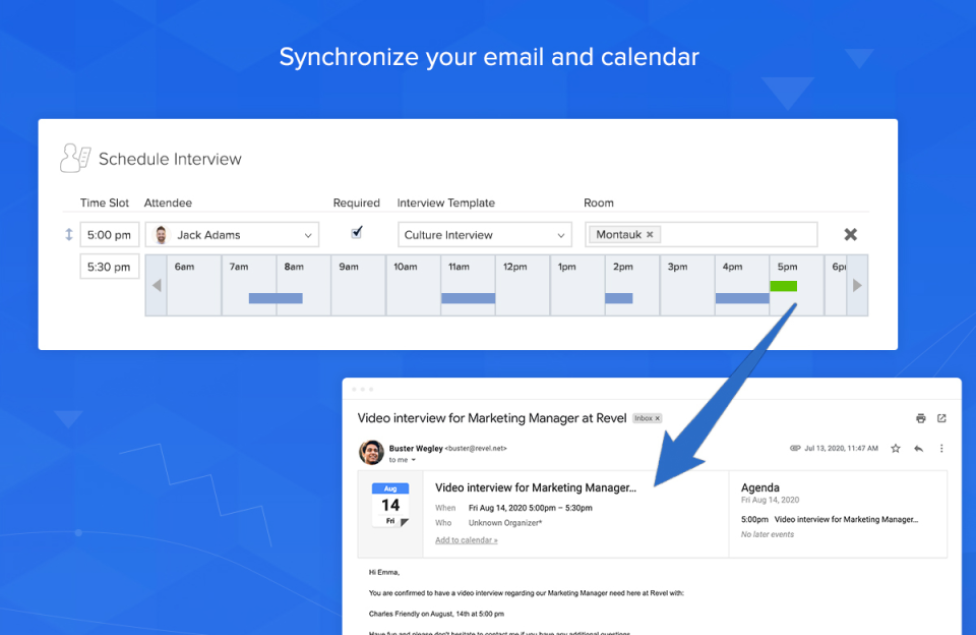976x635 pixels.
Task: Expand recipient details arrow next to 'to me'
Action: coord(414,460)
